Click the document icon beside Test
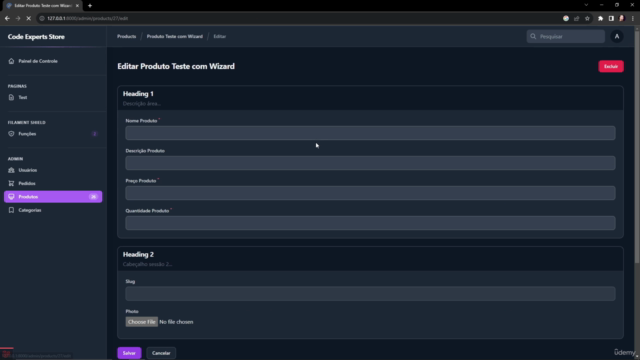 point(11,98)
